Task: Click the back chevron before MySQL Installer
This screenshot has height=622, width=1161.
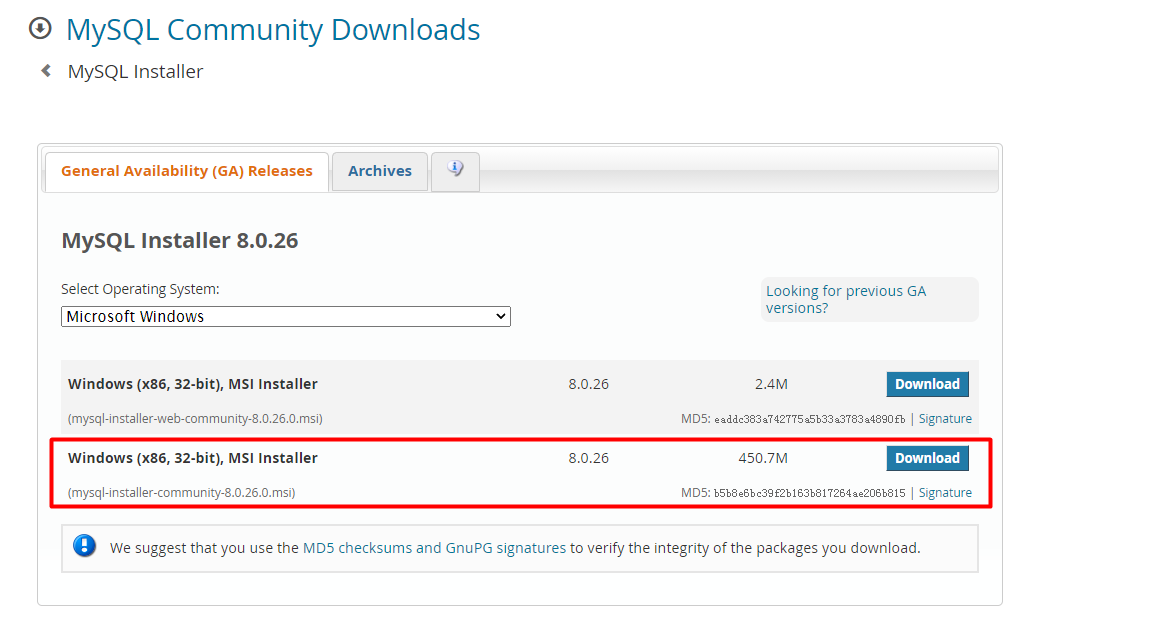Action: point(46,70)
